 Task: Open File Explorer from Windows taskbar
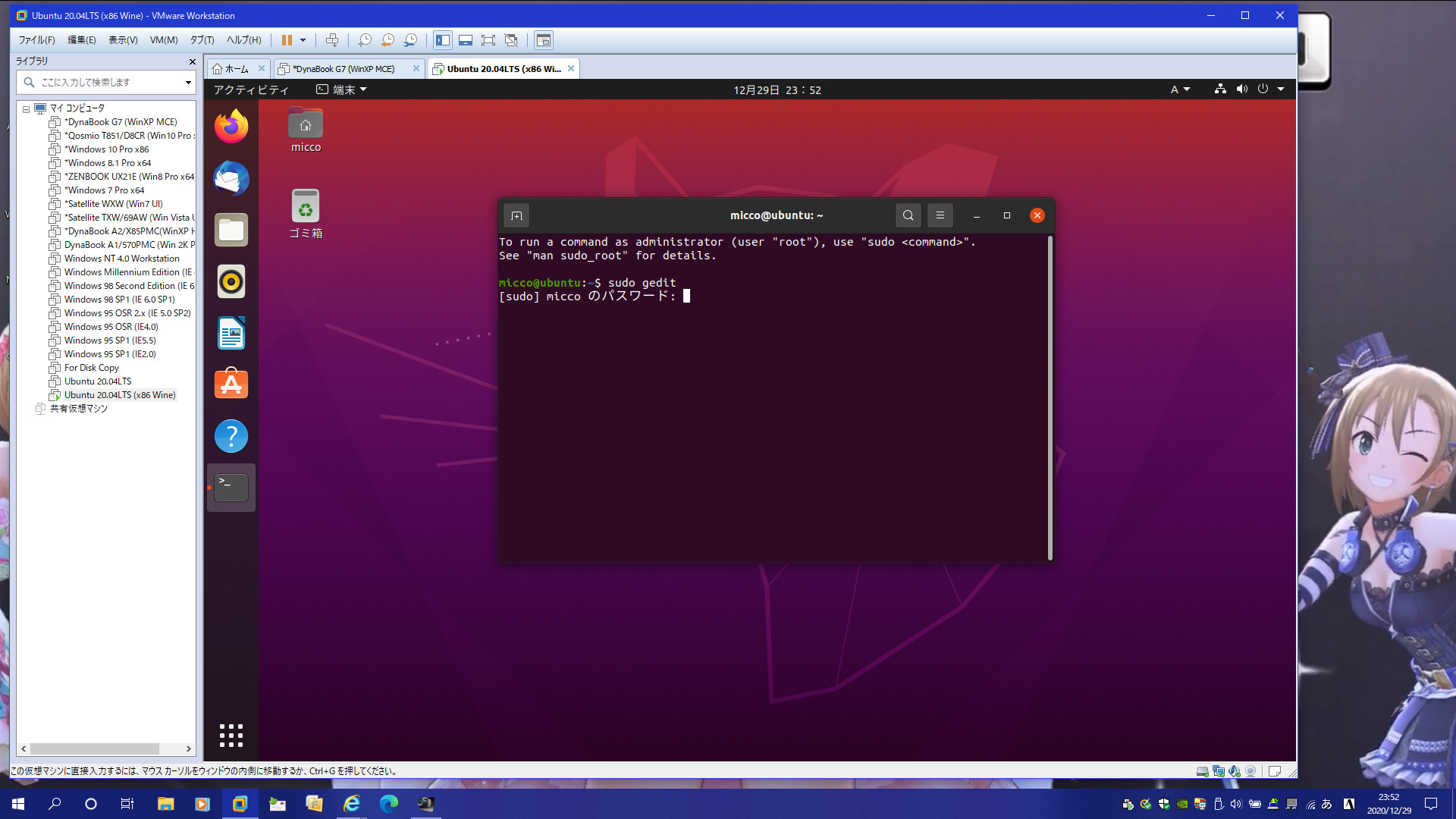[x=165, y=804]
